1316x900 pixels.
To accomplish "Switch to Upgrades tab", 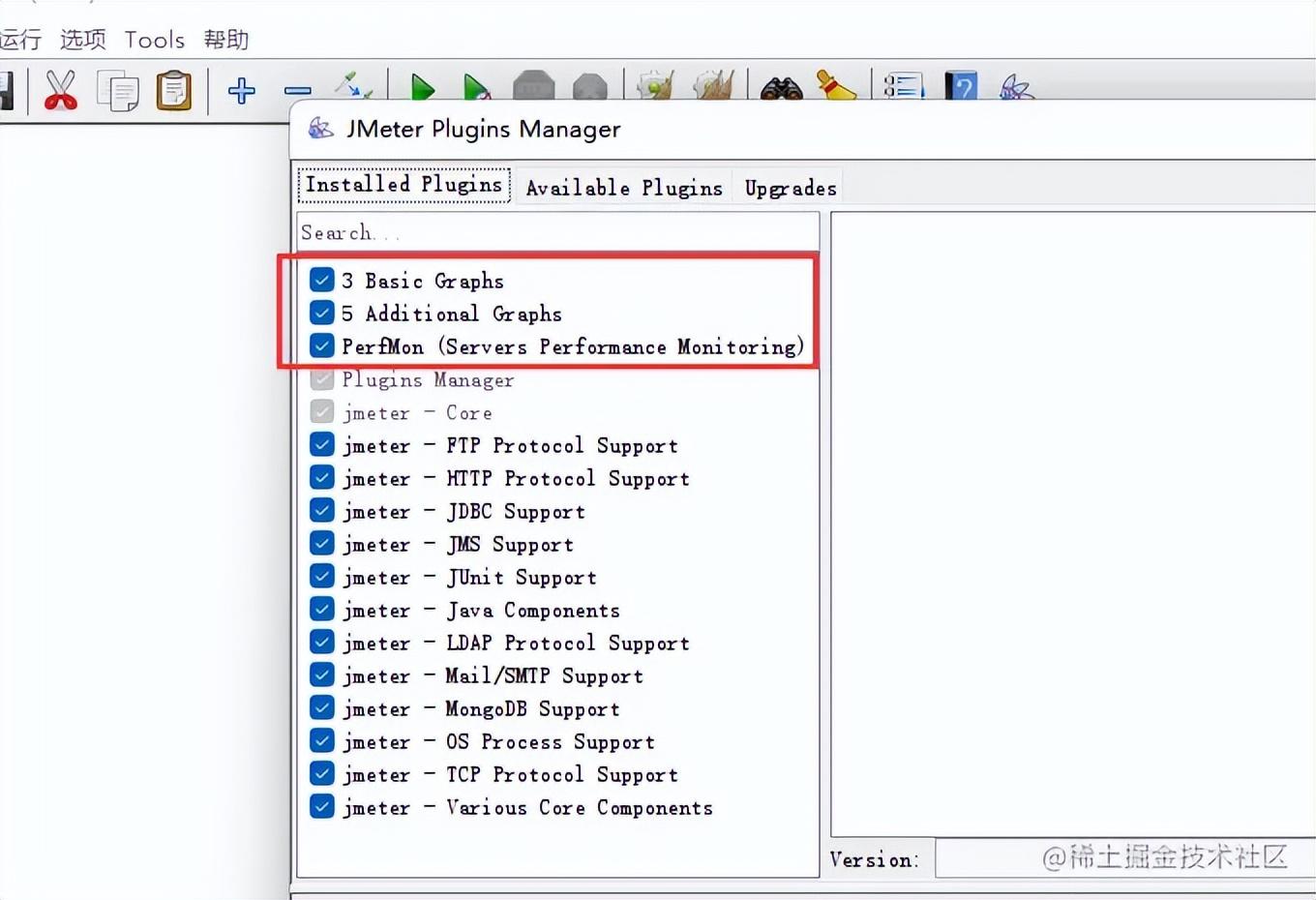I will [x=791, y=187].
